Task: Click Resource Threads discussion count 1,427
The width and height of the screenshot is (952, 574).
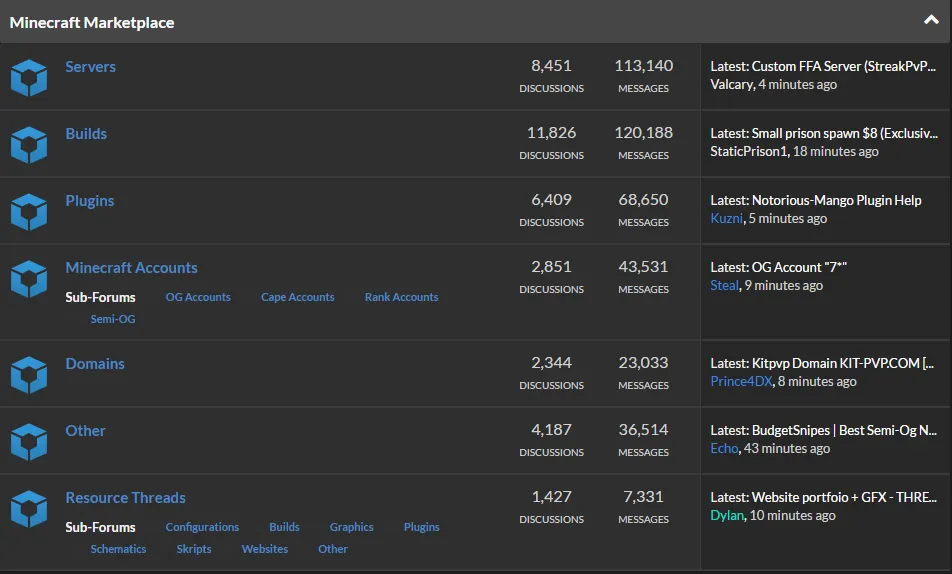Action: (x=551, y=497)
